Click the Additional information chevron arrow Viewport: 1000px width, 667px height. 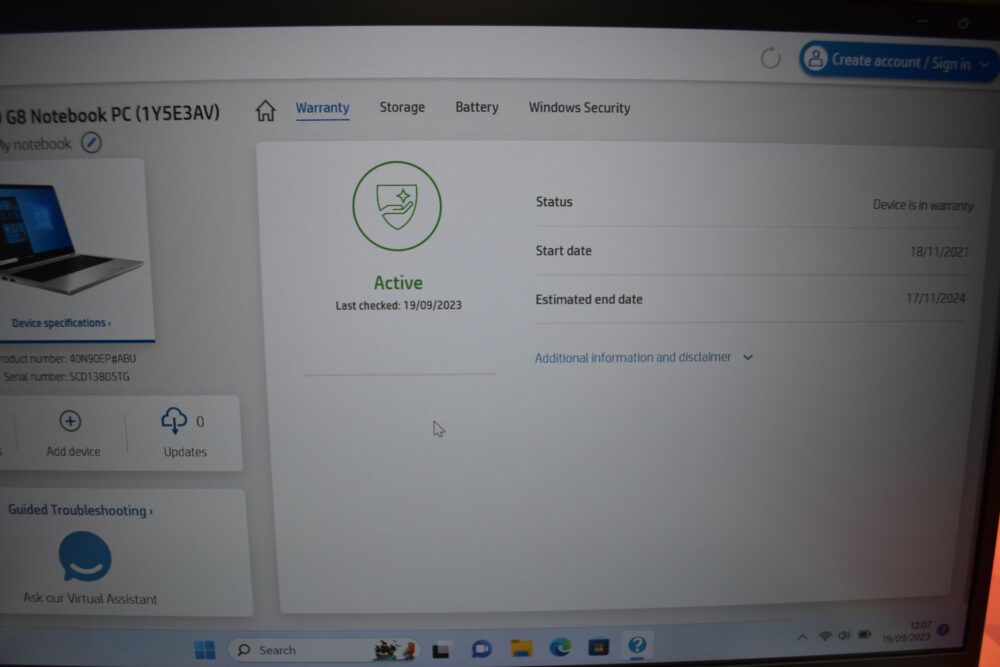tap(748, 357)
